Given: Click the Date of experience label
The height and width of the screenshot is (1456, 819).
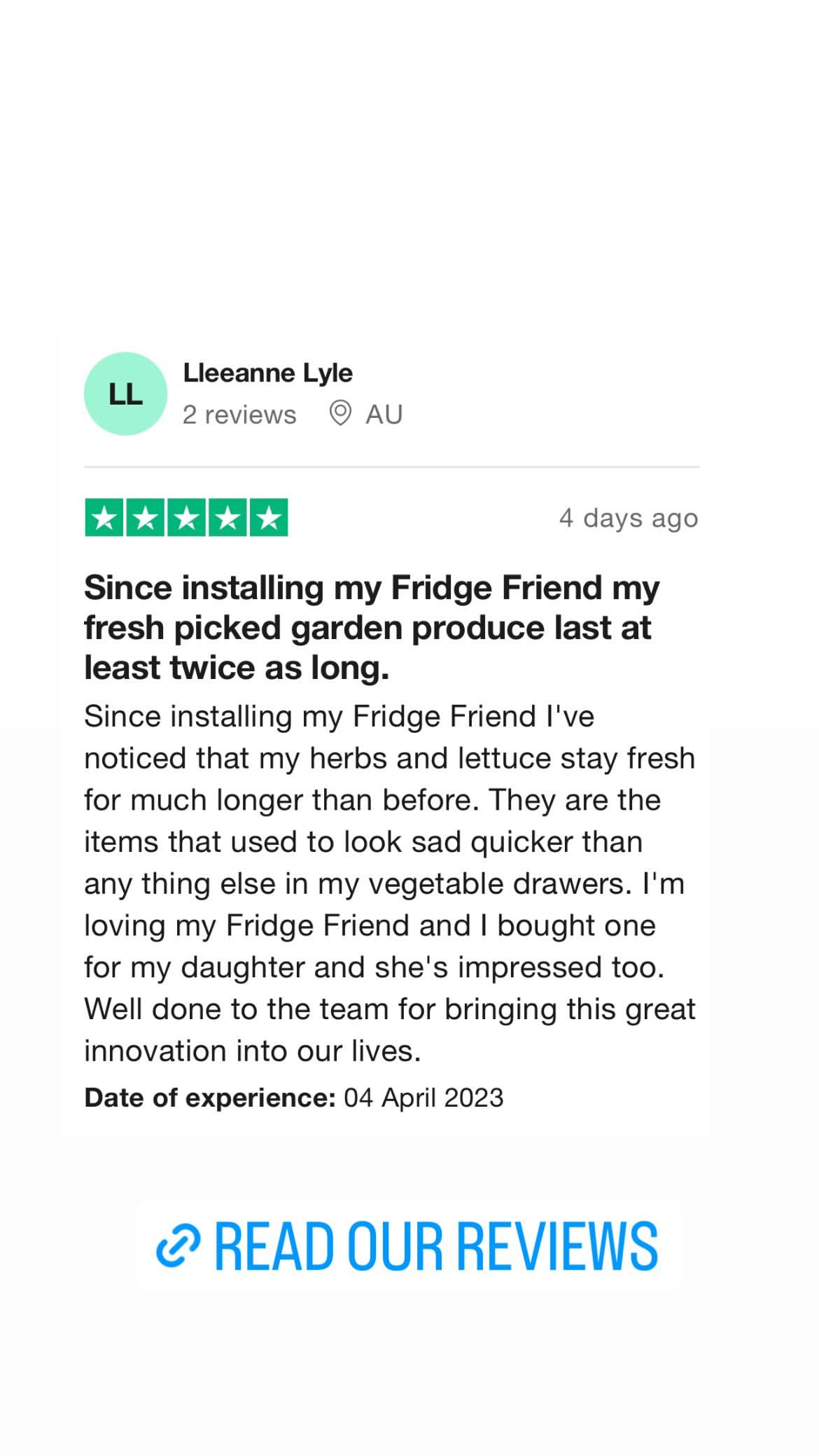Looking at the screenshot, I should pos(210,1098).
